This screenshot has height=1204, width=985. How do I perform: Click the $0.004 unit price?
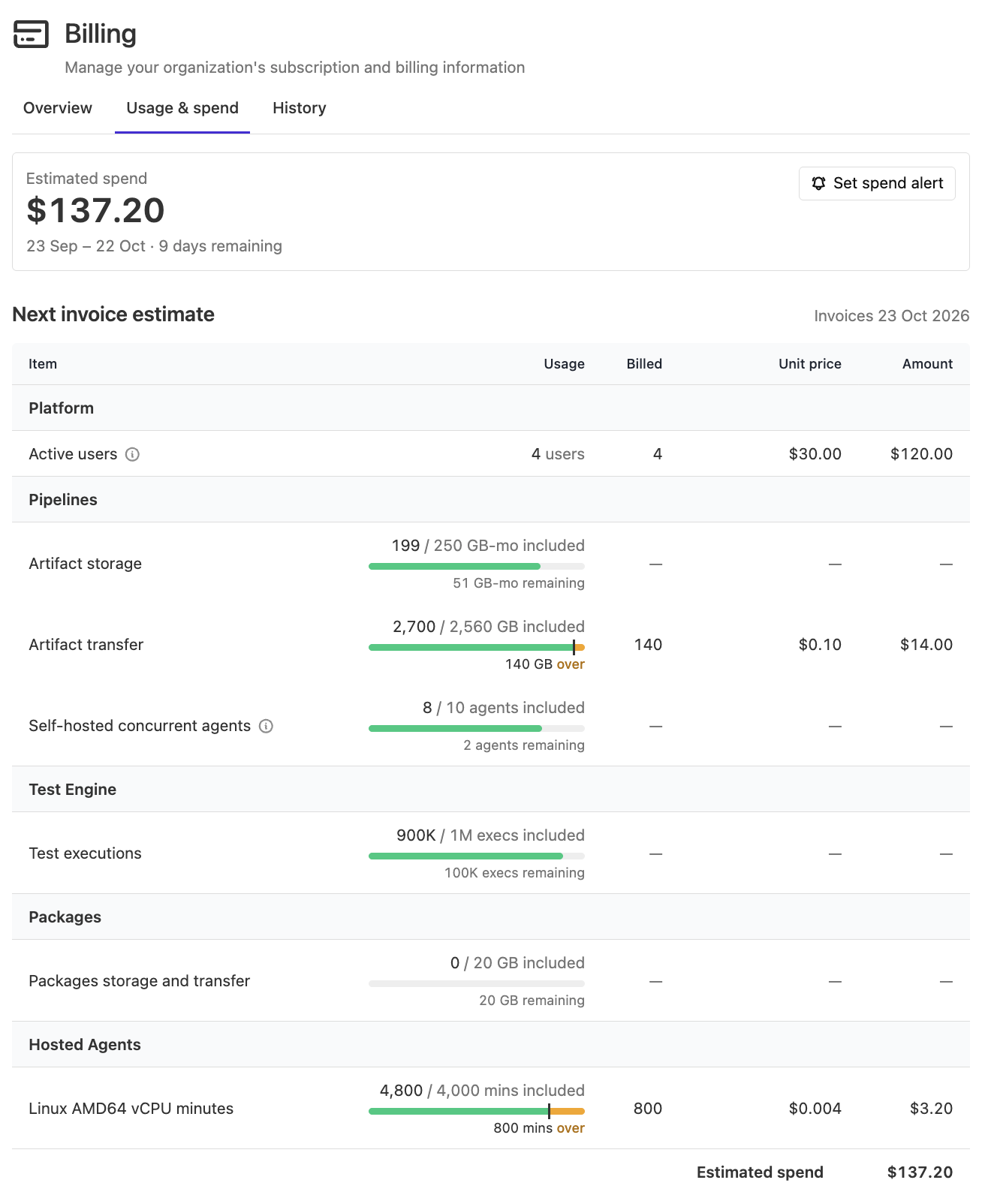pyautogui.click(x=815, y=1109)
